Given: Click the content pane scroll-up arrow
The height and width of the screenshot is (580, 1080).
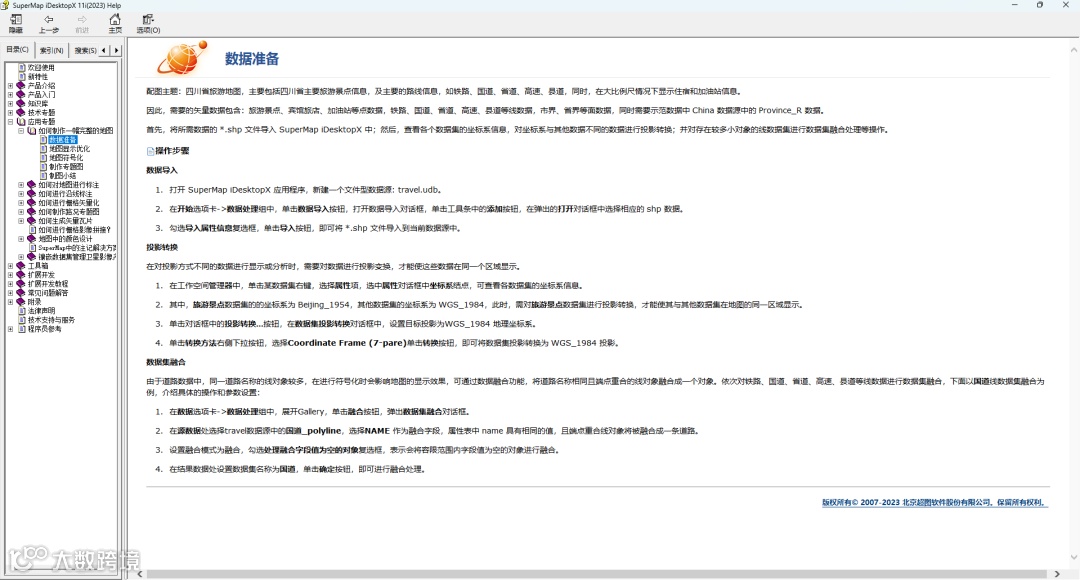Looking at the screenshot, I should coord(1073,50).
